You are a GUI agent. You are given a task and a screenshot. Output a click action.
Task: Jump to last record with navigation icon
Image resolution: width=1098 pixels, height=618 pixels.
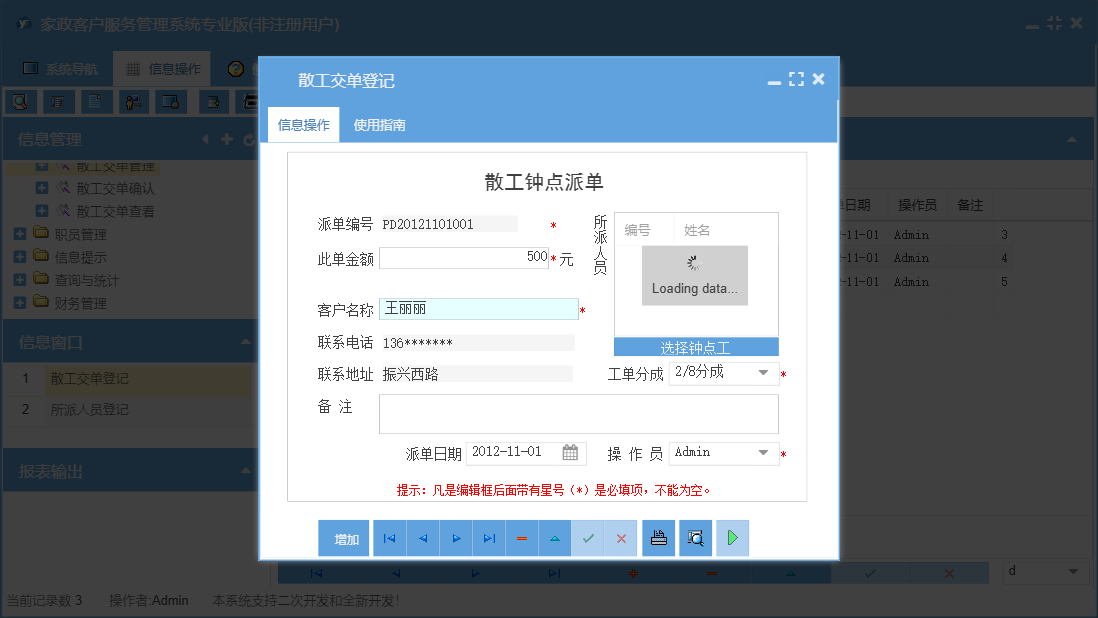point(489,538)
